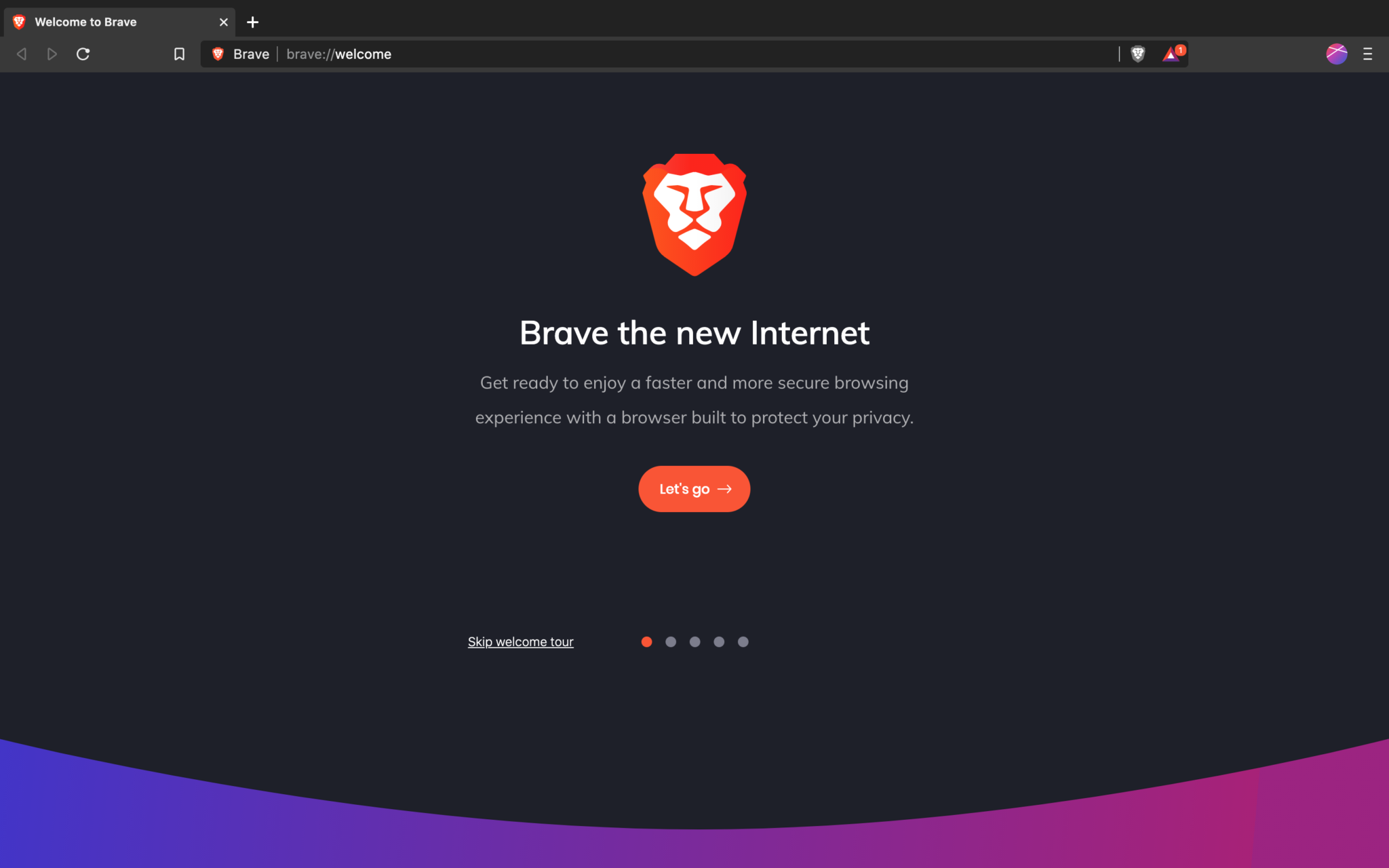Click the back navigation arrow icon
This screenshot has height=868, width=1389.
coord(21,54)
